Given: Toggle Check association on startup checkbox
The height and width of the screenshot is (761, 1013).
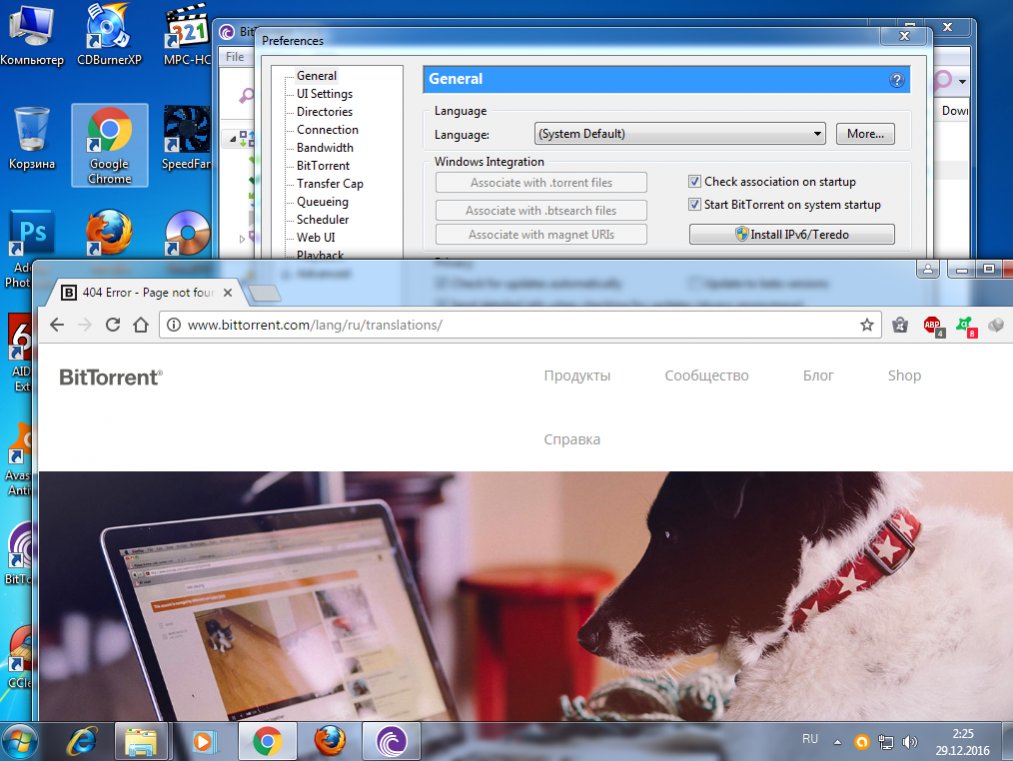Looking at the screenshot, I should point(695,182).
